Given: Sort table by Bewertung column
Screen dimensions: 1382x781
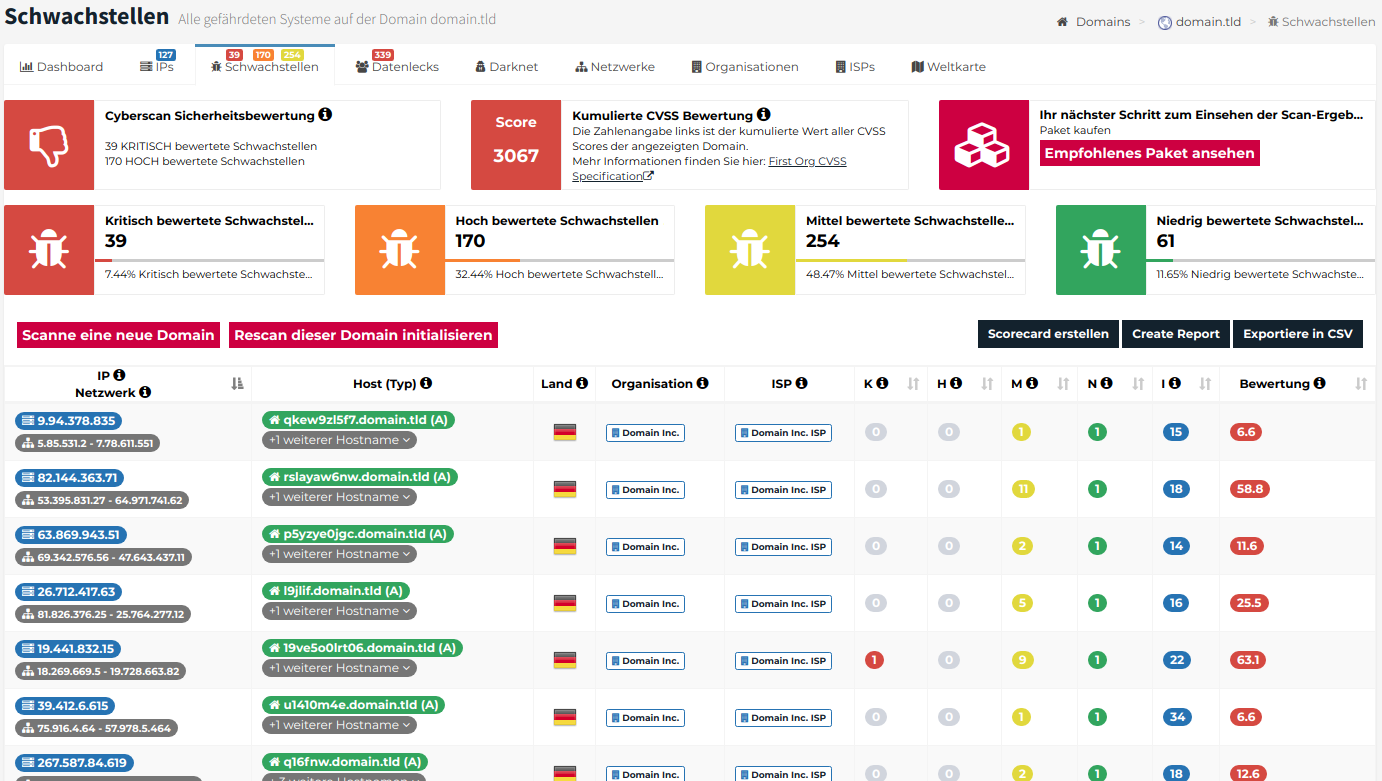Looking at the screenshot, I should 1361,383.
